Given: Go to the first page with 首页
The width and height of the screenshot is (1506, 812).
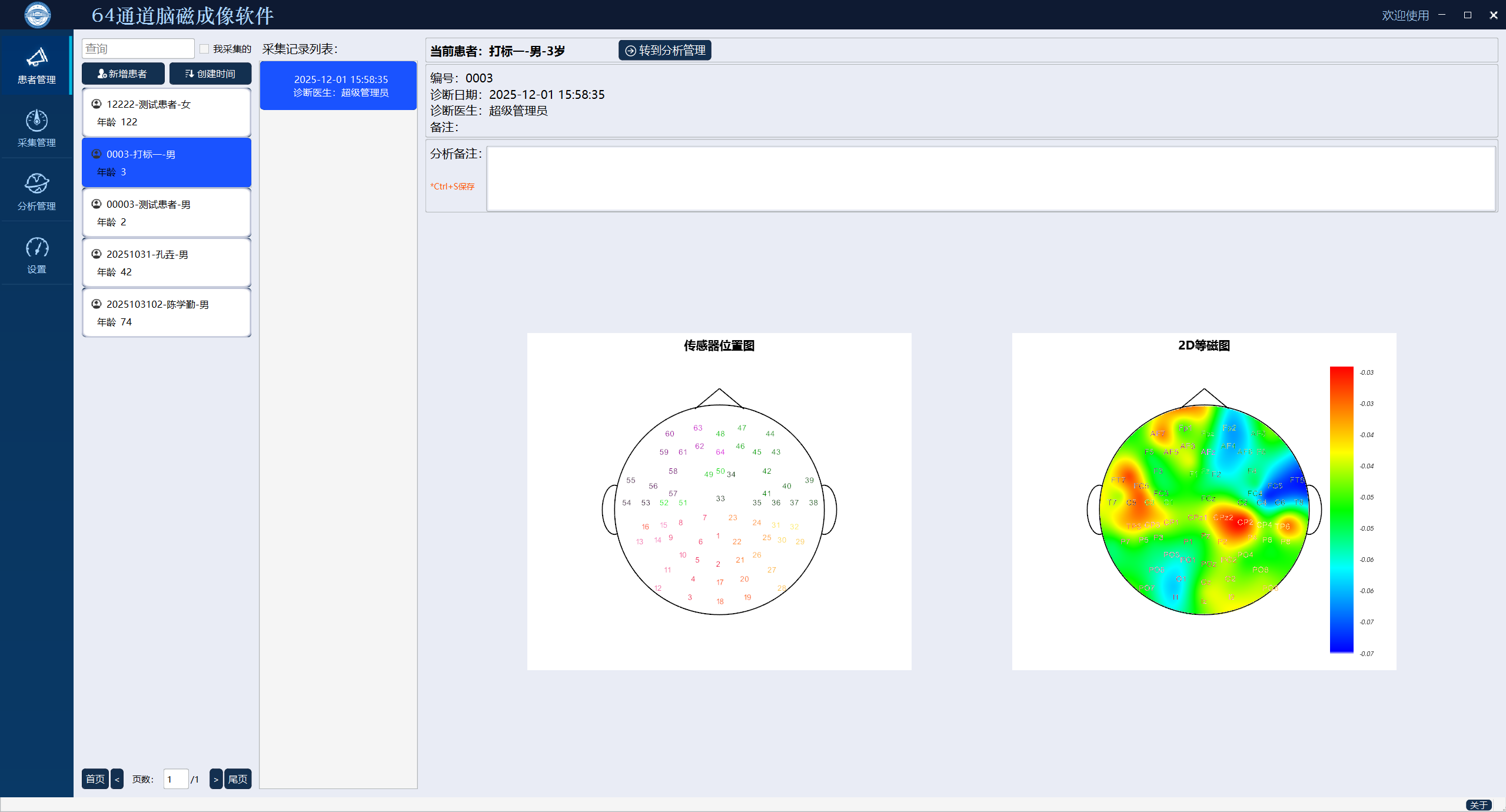Looking at the screenshot, I should coord(95,779).
